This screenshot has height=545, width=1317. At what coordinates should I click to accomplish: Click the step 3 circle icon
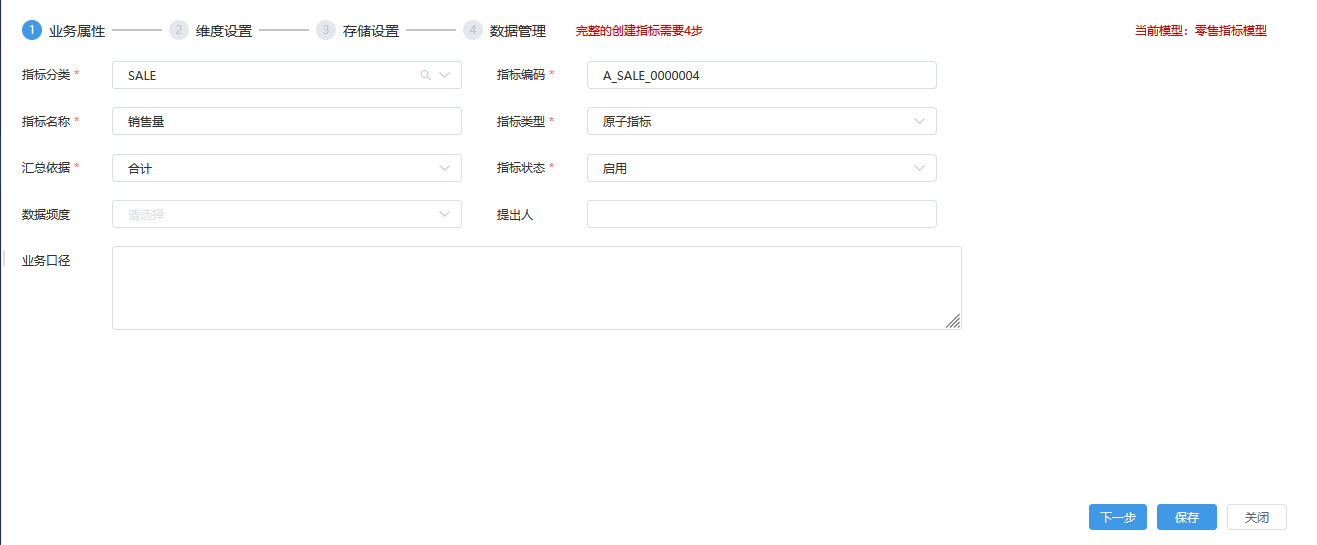coord(325,30)
